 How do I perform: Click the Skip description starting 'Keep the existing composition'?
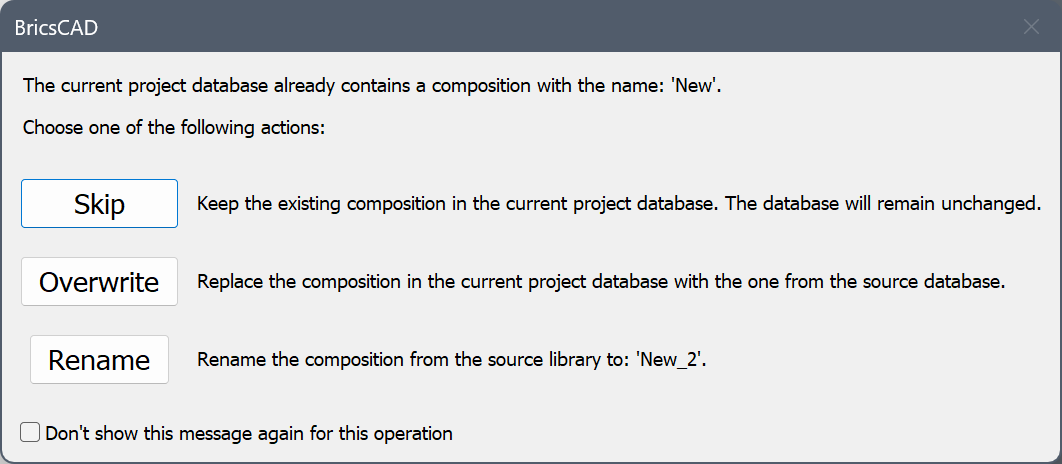coord(456,204)
